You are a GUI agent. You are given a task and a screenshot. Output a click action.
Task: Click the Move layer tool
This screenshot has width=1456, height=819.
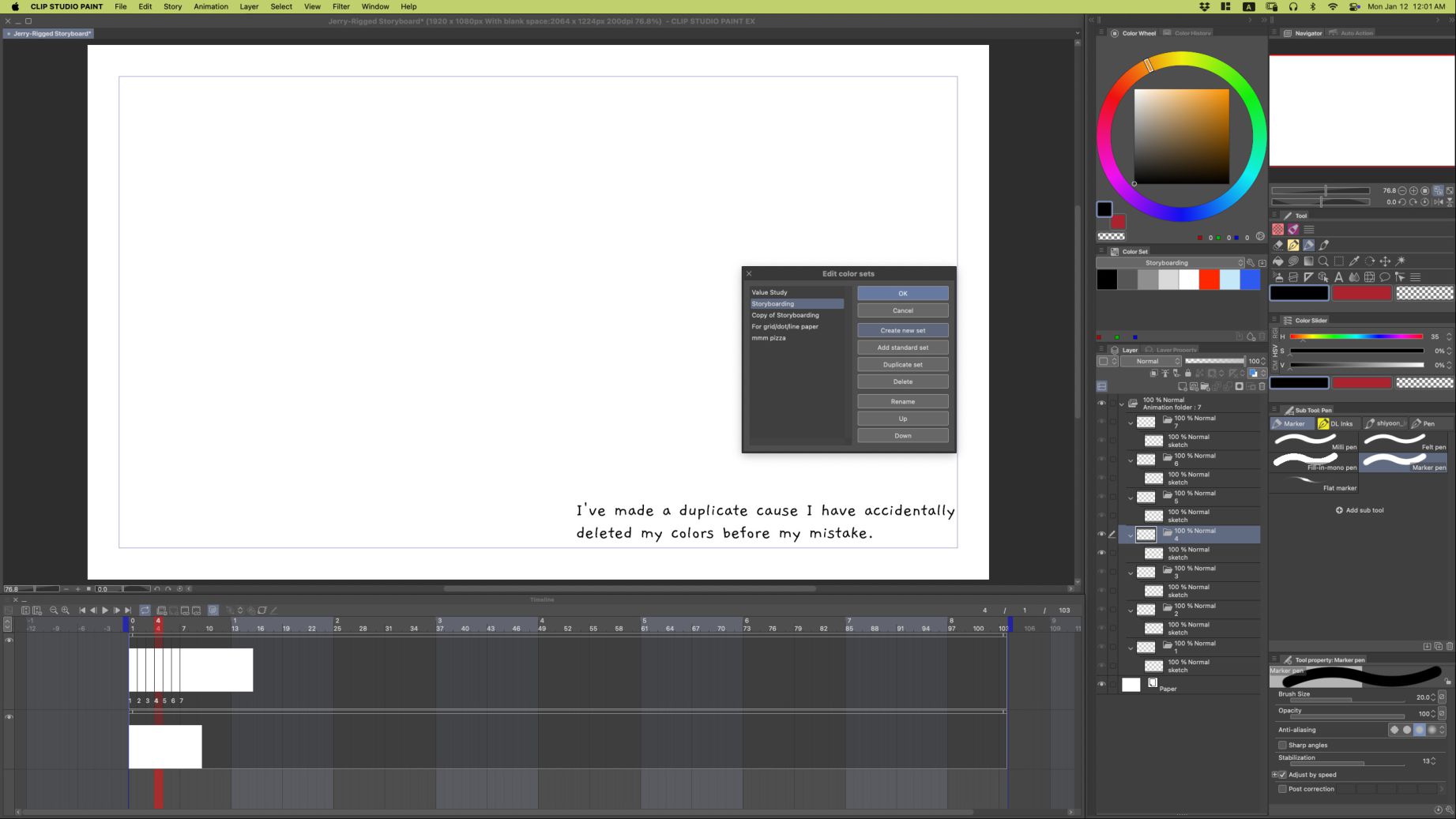click(1385, 261)
